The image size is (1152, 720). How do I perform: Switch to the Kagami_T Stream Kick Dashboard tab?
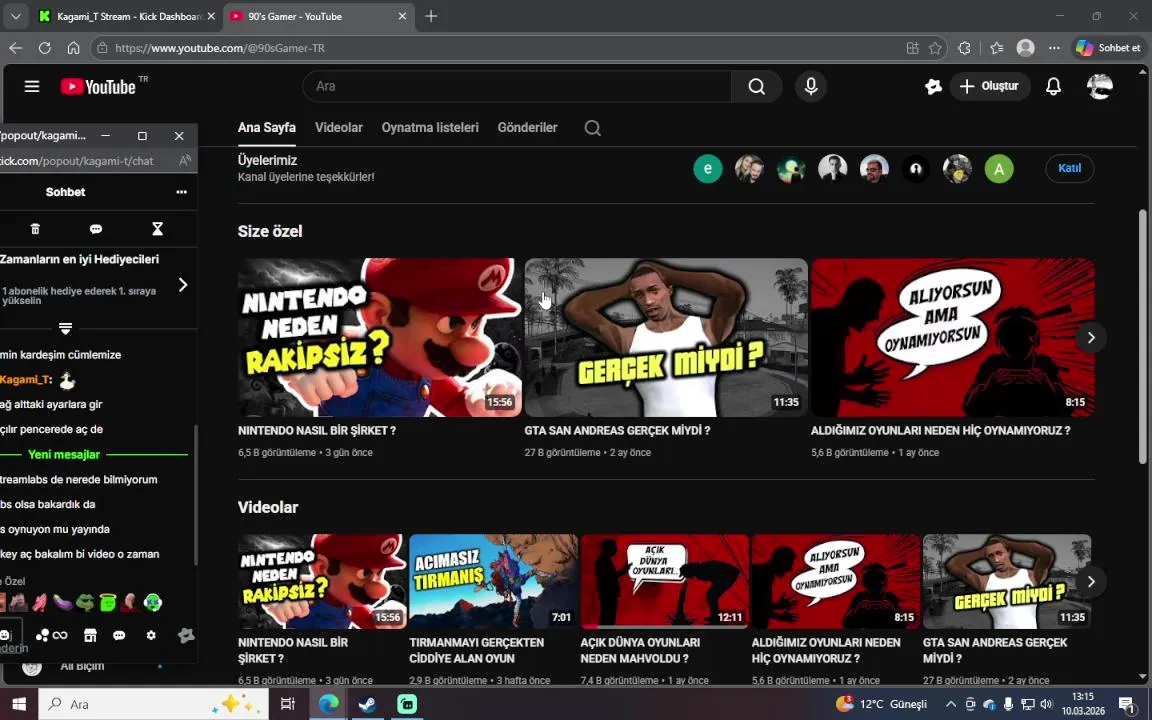tap(129, 16)
